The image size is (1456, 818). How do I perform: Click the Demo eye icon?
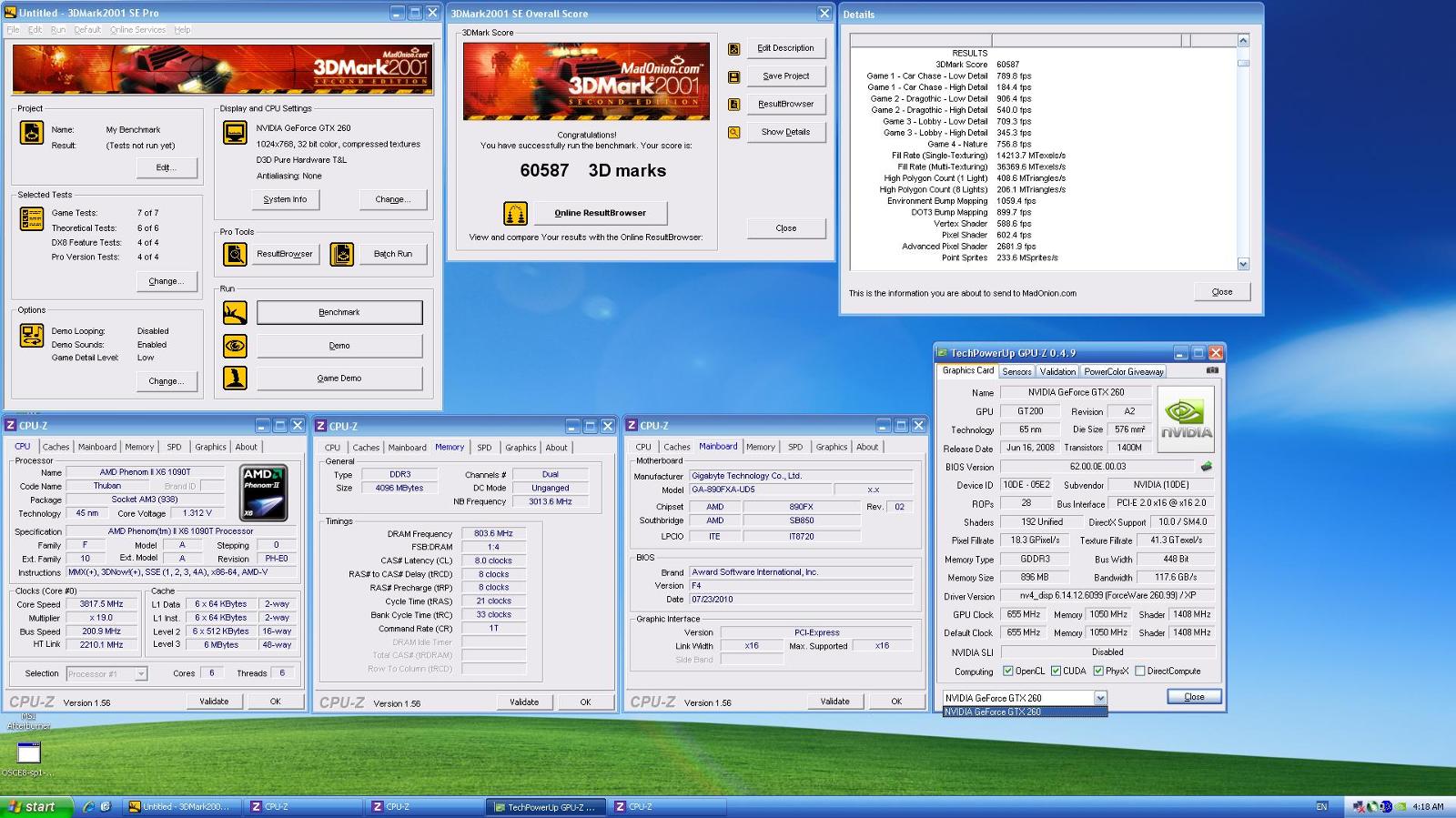(235, 346)
